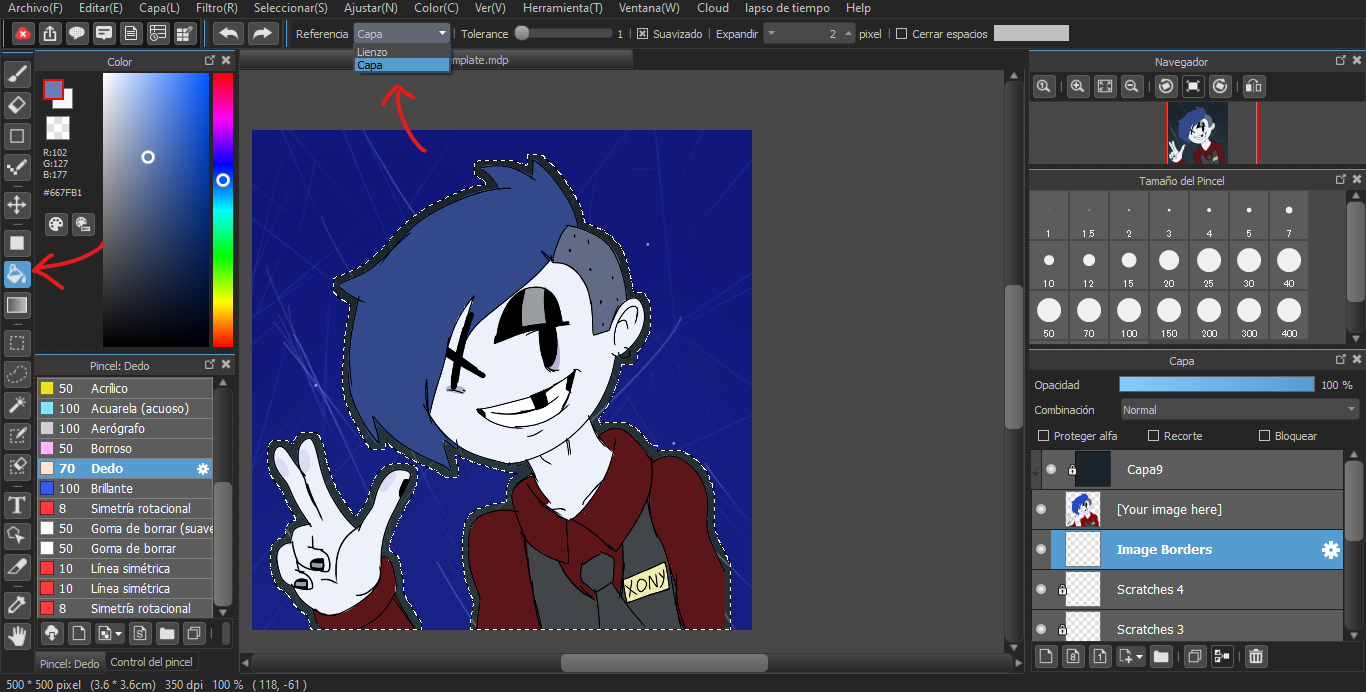Activate the Text tool

point(17,505)
